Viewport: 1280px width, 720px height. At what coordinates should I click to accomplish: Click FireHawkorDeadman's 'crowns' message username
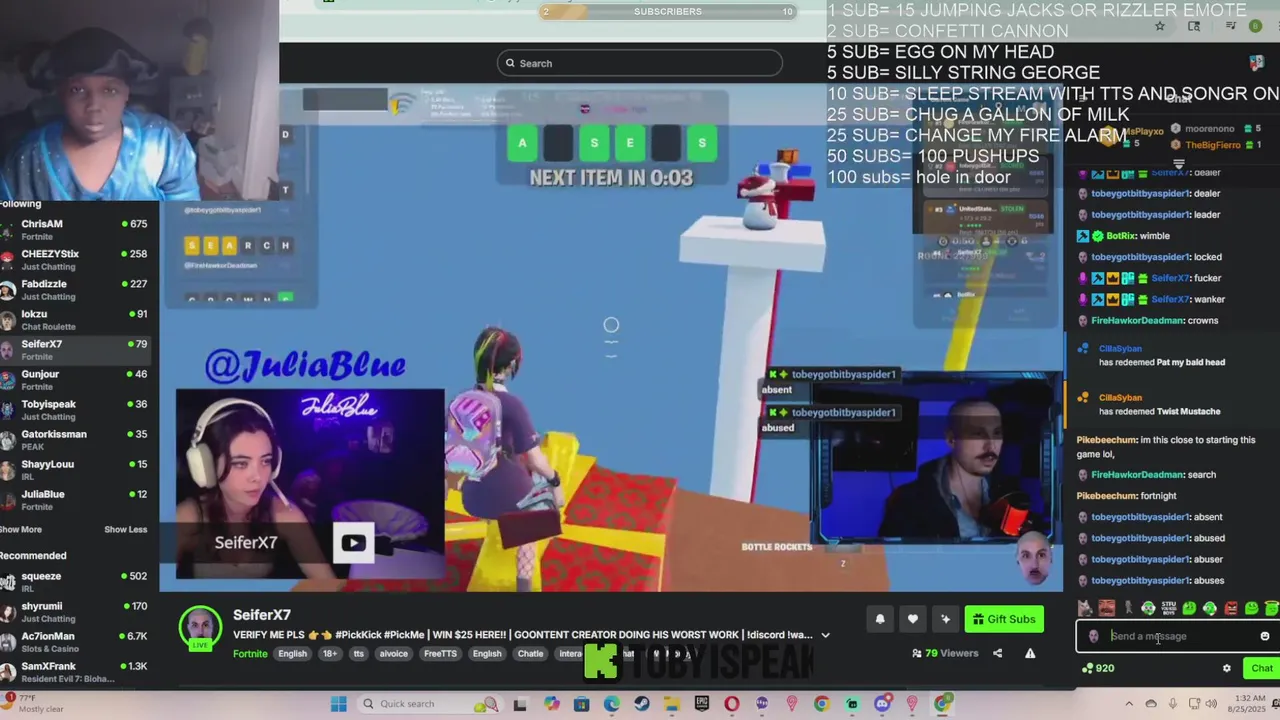pyautogui.click(x=1137, y=320)
